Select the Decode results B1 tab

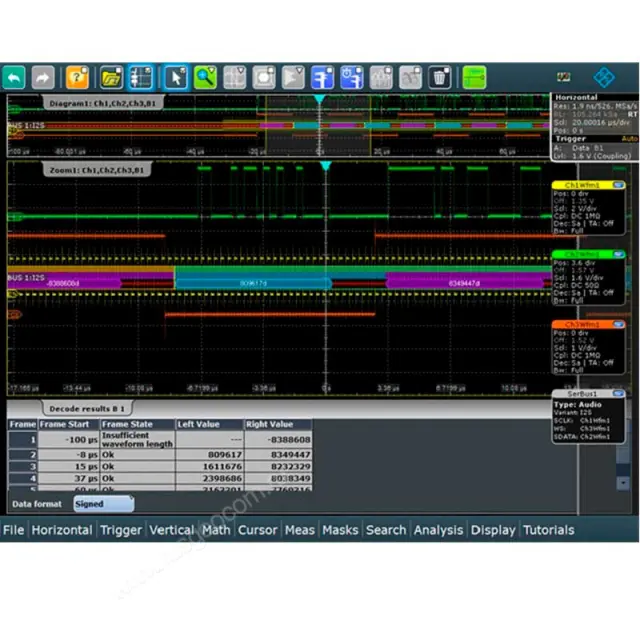click(x=88, y=408)
